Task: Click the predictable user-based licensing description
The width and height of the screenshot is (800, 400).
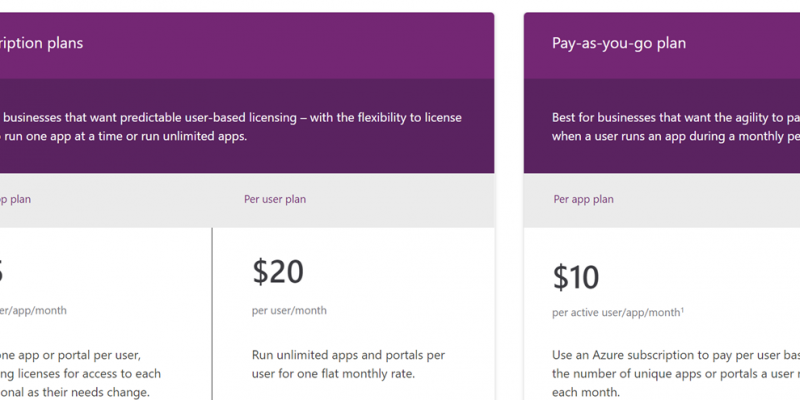Action: (231, 127)
